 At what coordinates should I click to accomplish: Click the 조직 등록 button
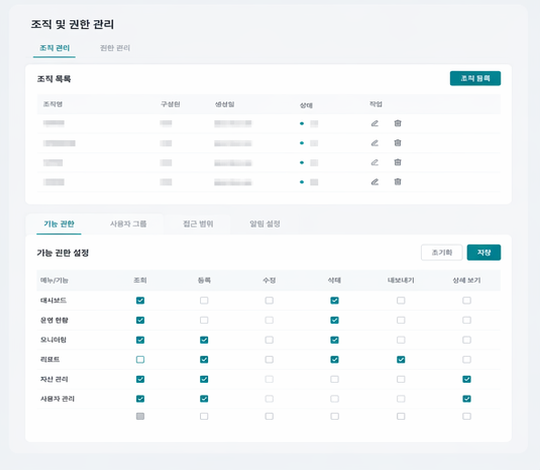pos(475,79)
